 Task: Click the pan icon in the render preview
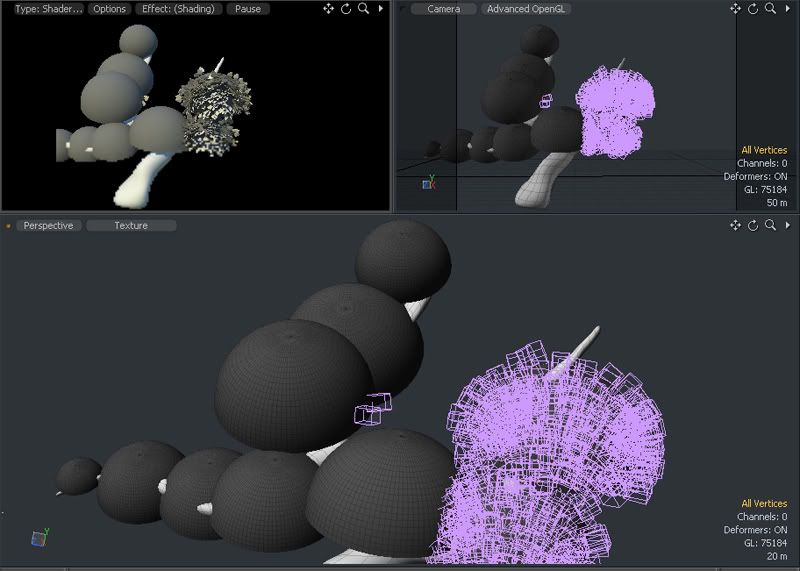(x=328, y=9)
